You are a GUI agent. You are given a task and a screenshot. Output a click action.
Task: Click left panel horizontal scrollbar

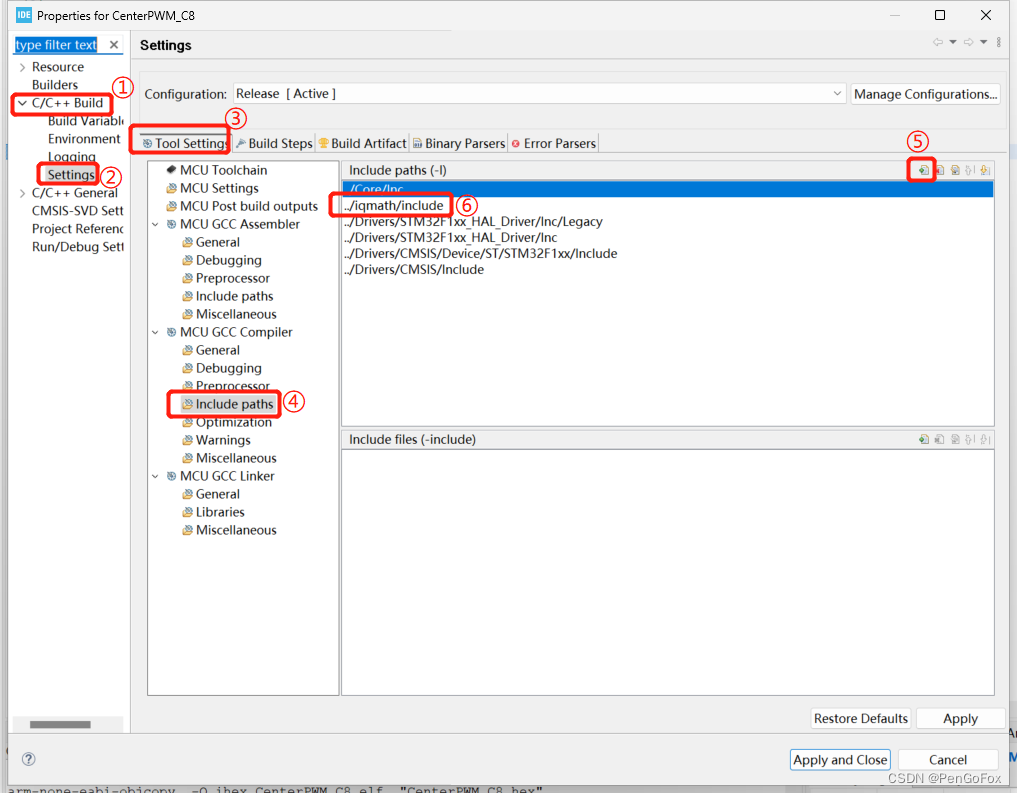click(x=60, y=724)
